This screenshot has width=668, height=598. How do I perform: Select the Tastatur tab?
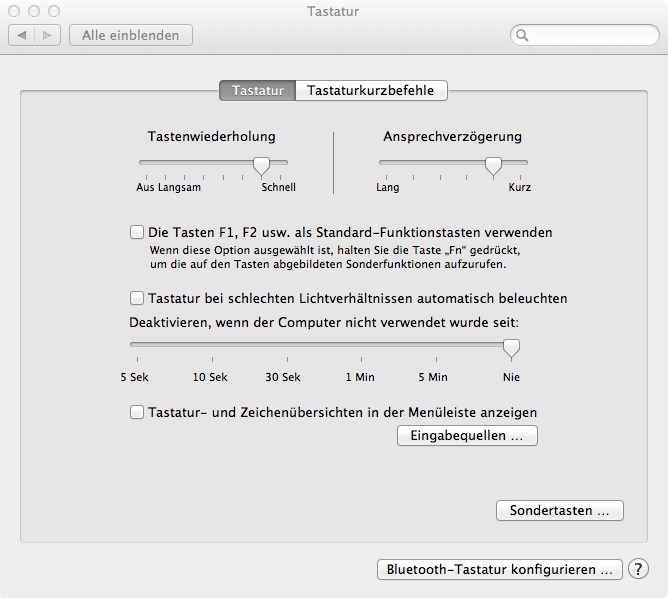point(257,90)
